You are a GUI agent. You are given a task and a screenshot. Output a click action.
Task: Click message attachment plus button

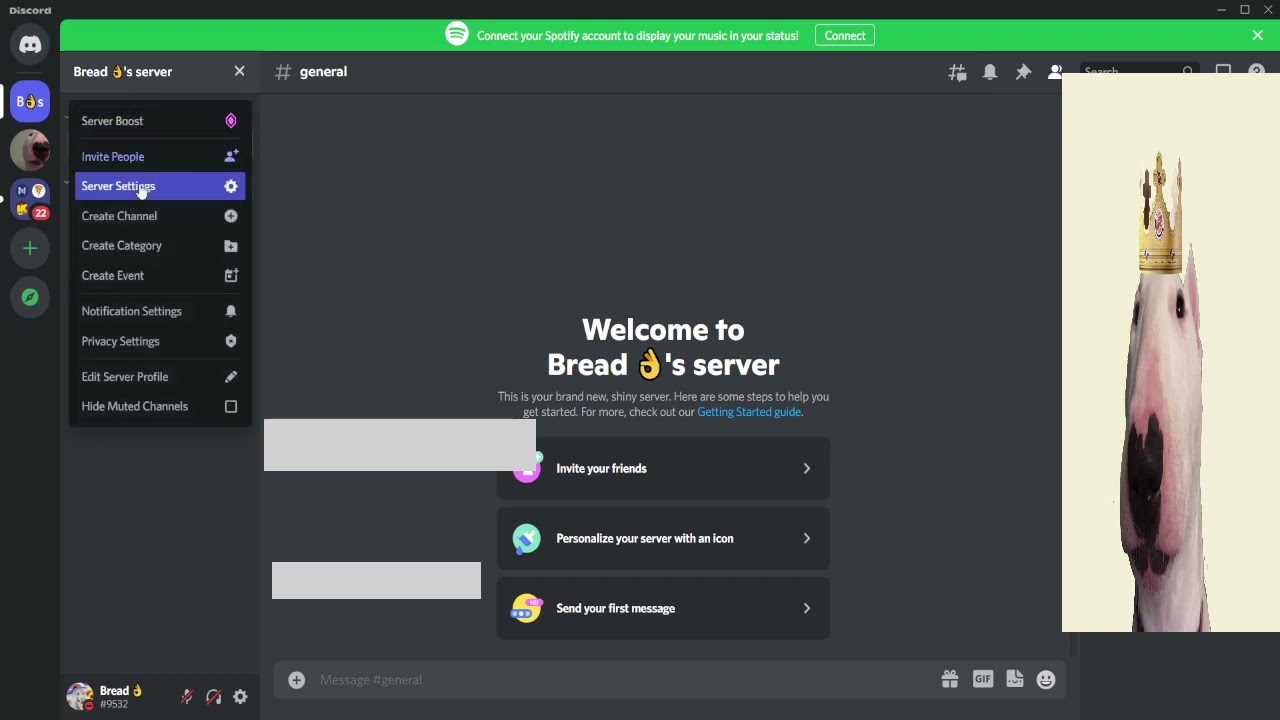[x=296, y=680]
